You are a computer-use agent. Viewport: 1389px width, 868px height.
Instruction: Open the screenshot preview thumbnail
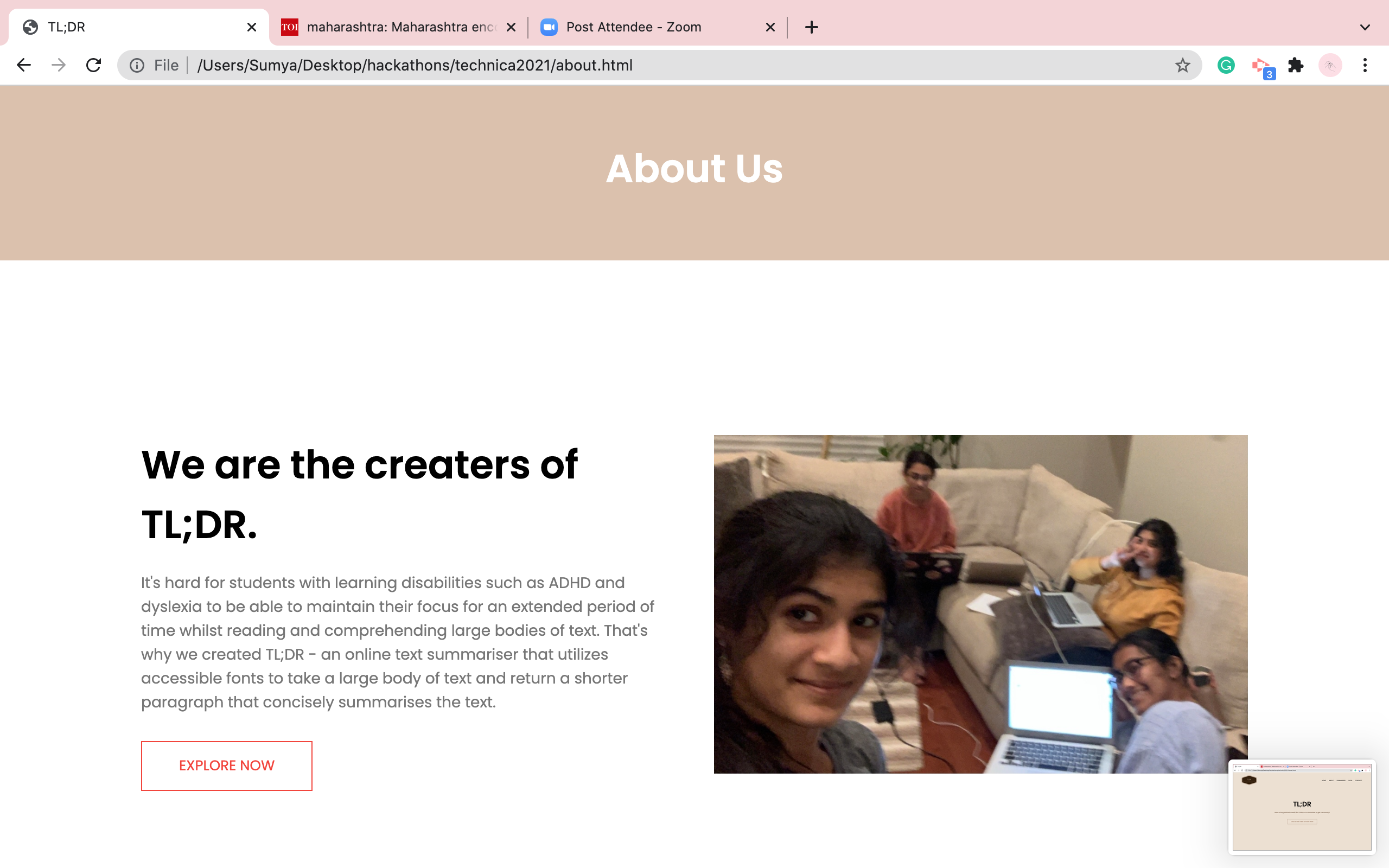coord(1302,807)
